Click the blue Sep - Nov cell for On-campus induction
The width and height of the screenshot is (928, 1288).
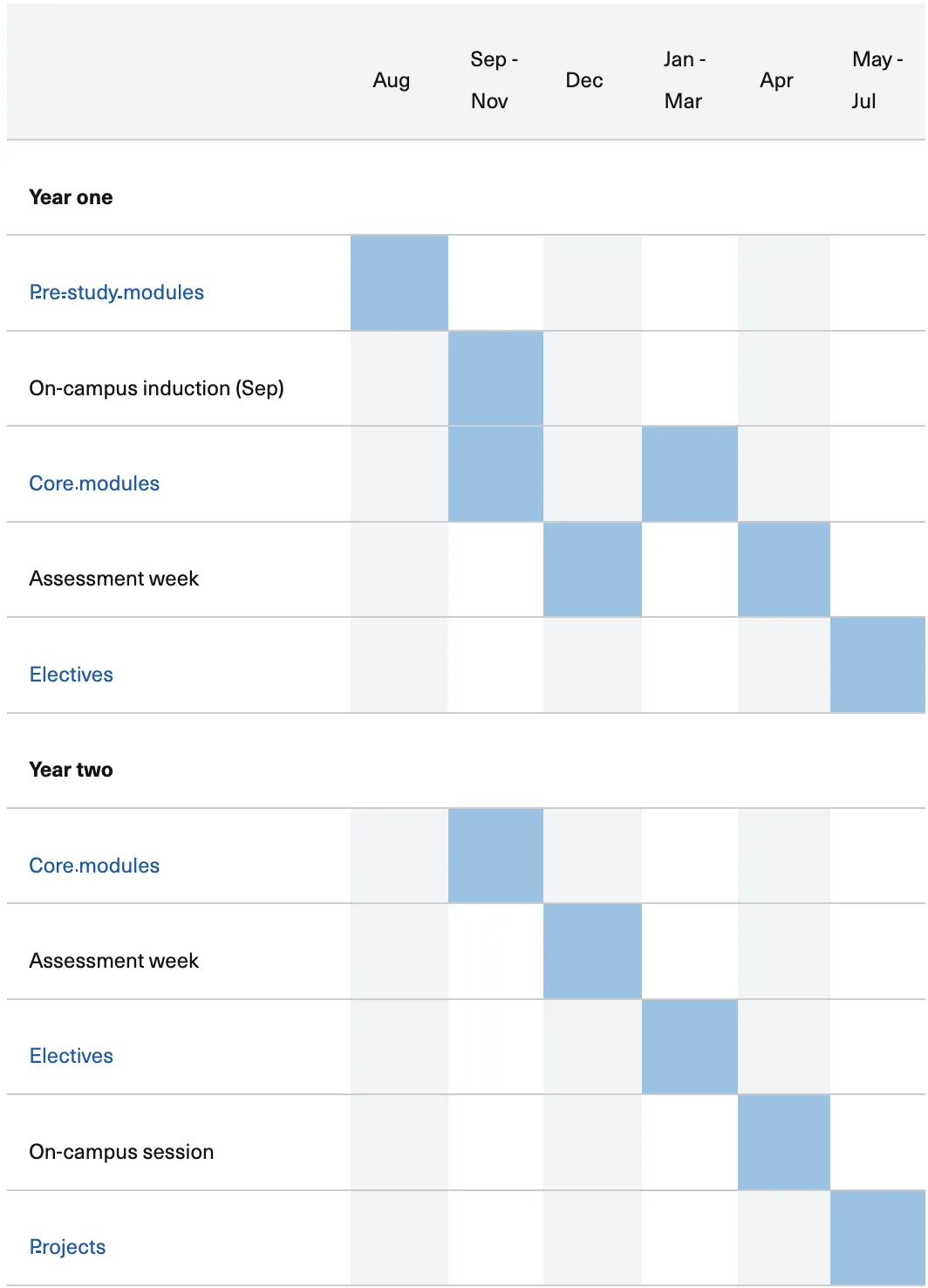click(x=495, y=379)
